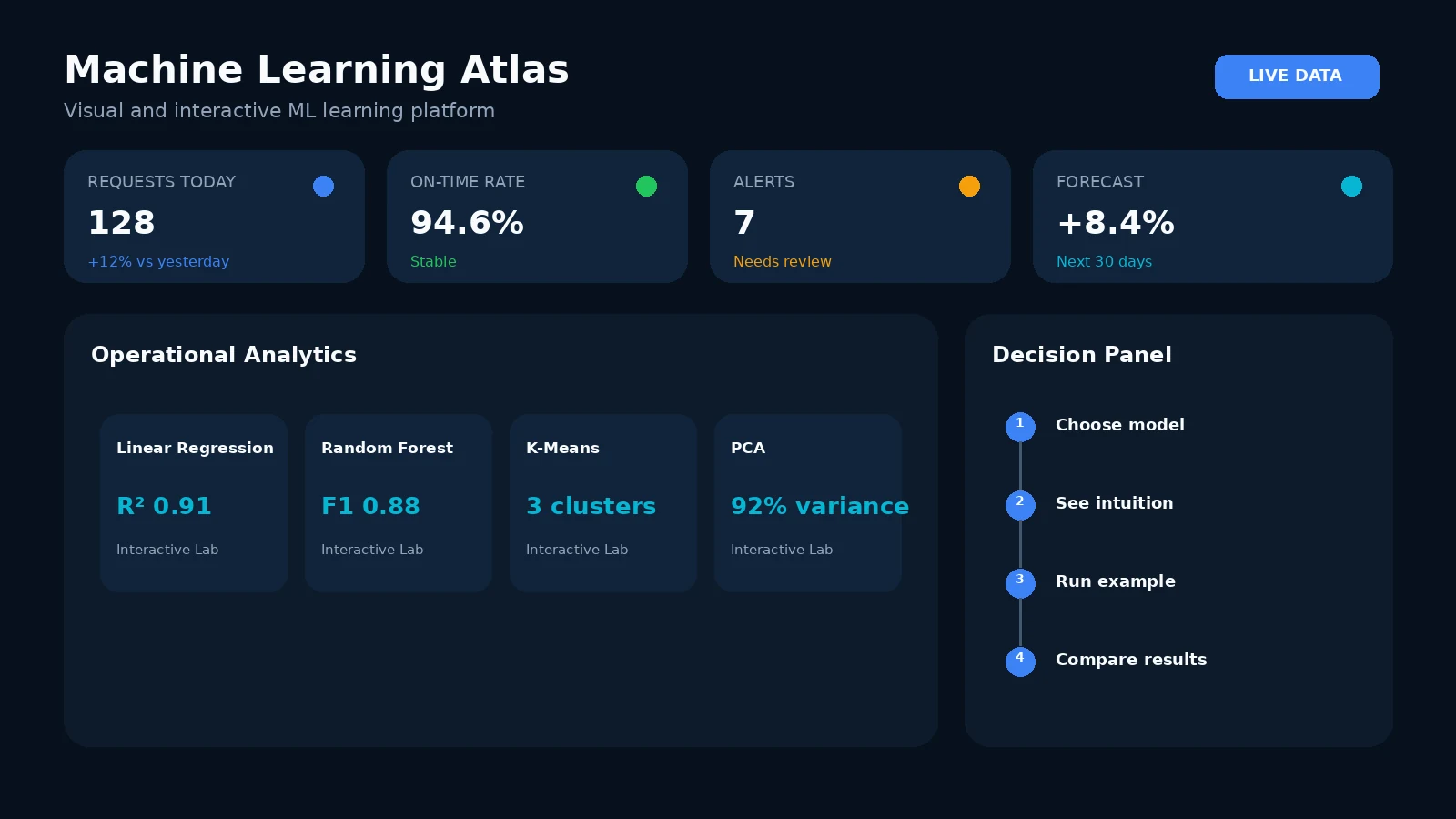This screenshot has height=819, width=1456.
Task: Click the '92% variance' metric
Action: [x=820, y=506]
